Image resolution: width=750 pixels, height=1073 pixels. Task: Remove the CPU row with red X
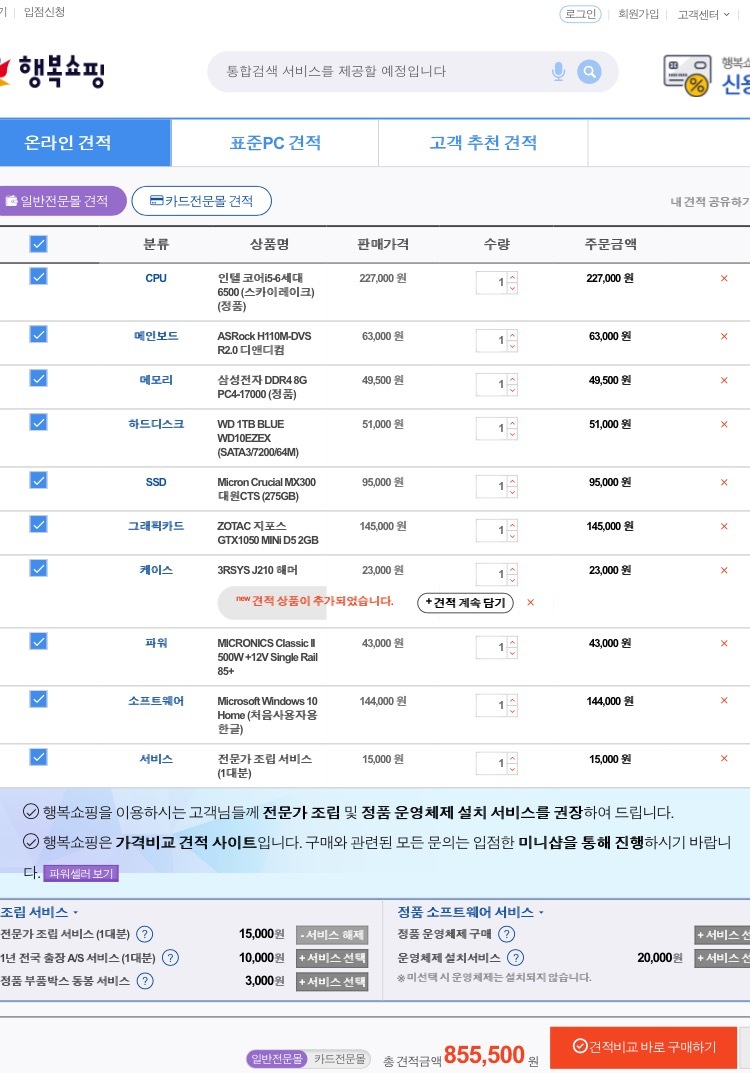click(x=724, y=279)
